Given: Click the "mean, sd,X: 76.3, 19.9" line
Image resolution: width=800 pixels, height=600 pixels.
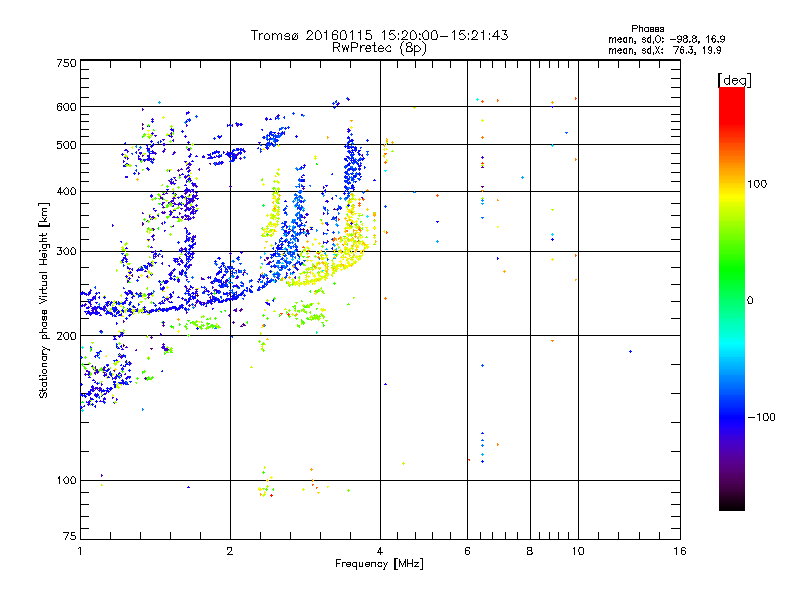Looking at the screenshot, I should click(x=665, y=50).
